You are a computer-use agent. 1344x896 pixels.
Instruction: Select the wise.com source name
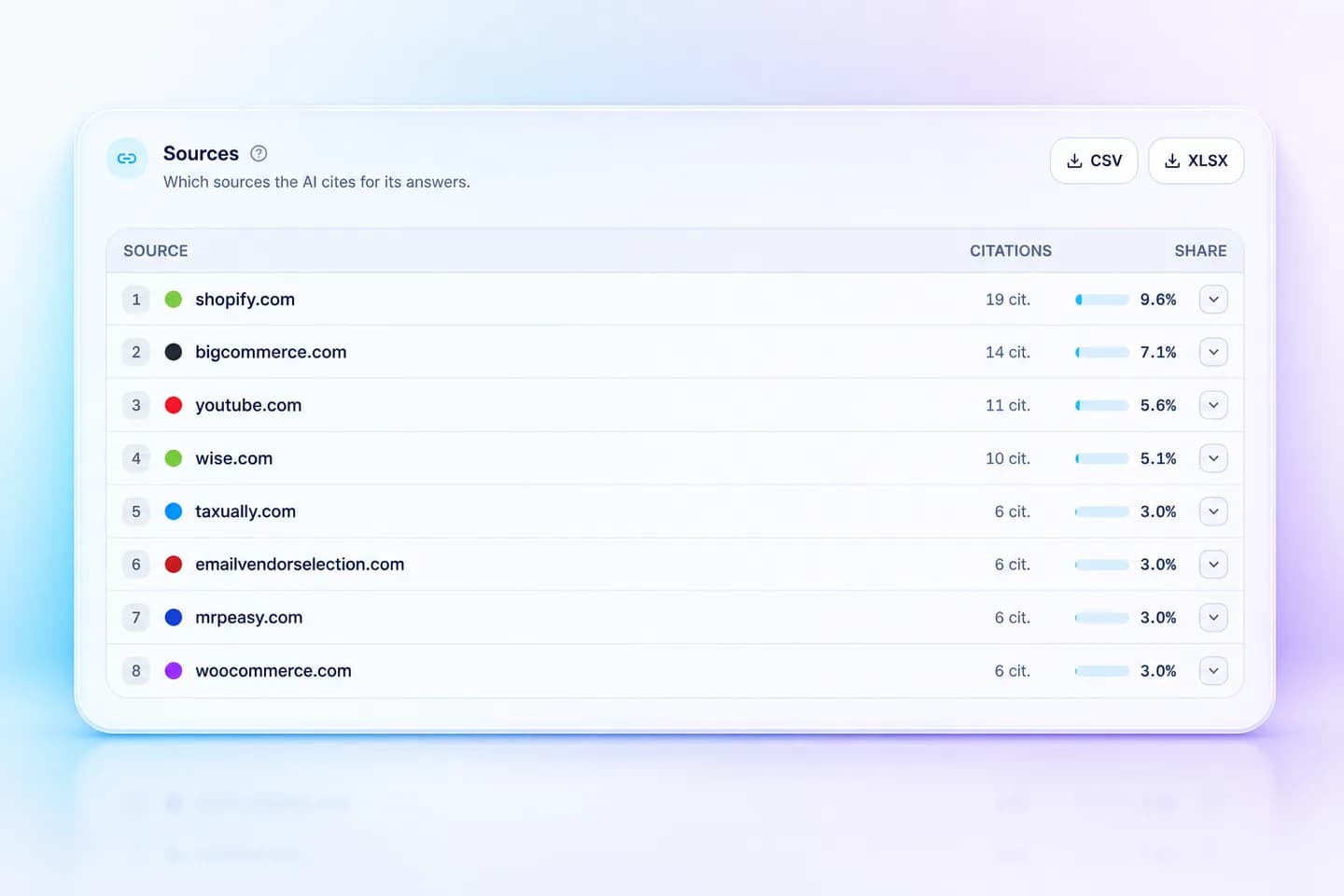click(234, 458)
